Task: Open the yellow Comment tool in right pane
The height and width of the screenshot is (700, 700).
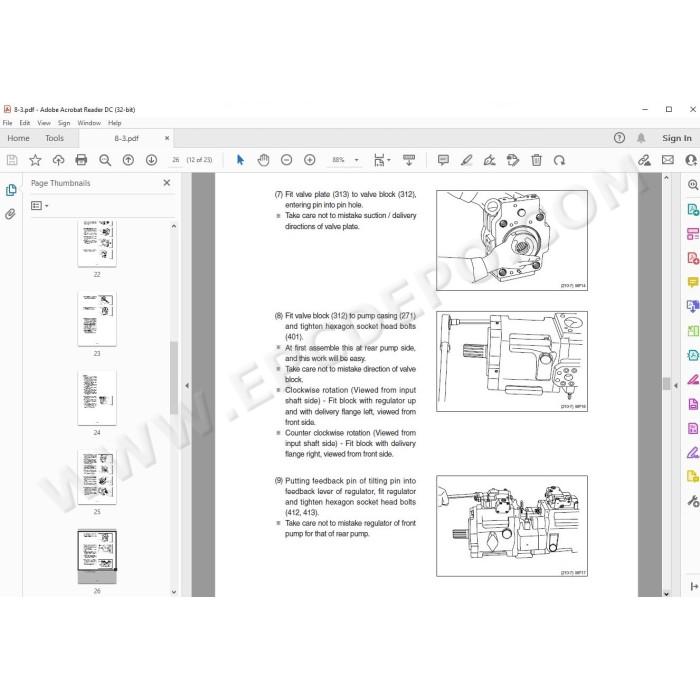Action: pos(693,282)
